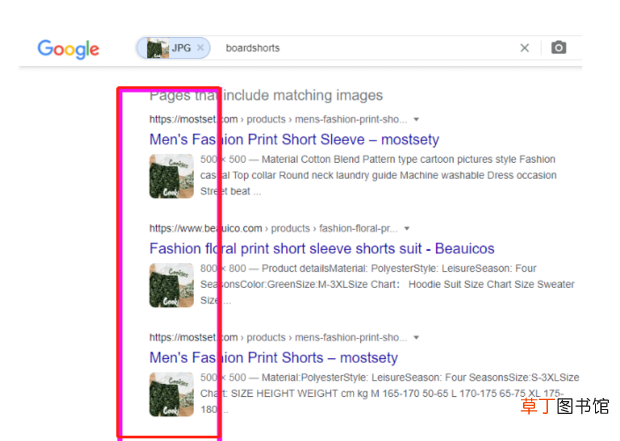Open search by image camera icon
Image resolution: width=620 pixels, height=441 pixels.
point(558,48)
